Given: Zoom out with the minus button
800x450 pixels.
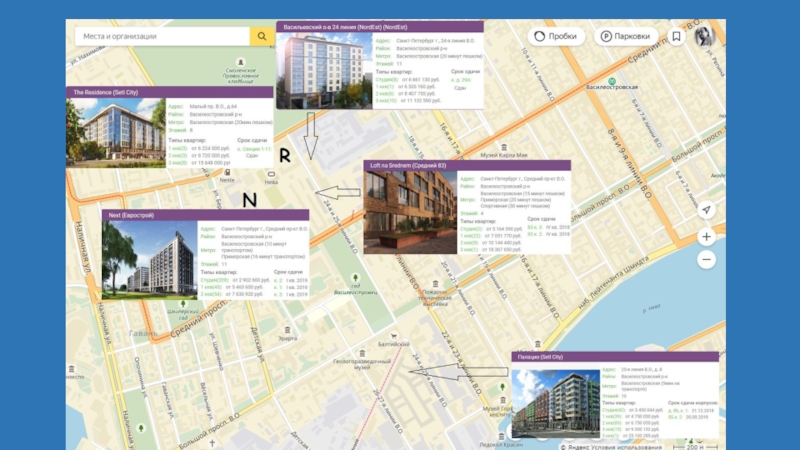Looking at the screenshot, I should pyautogui.click(x=706, y=260).
